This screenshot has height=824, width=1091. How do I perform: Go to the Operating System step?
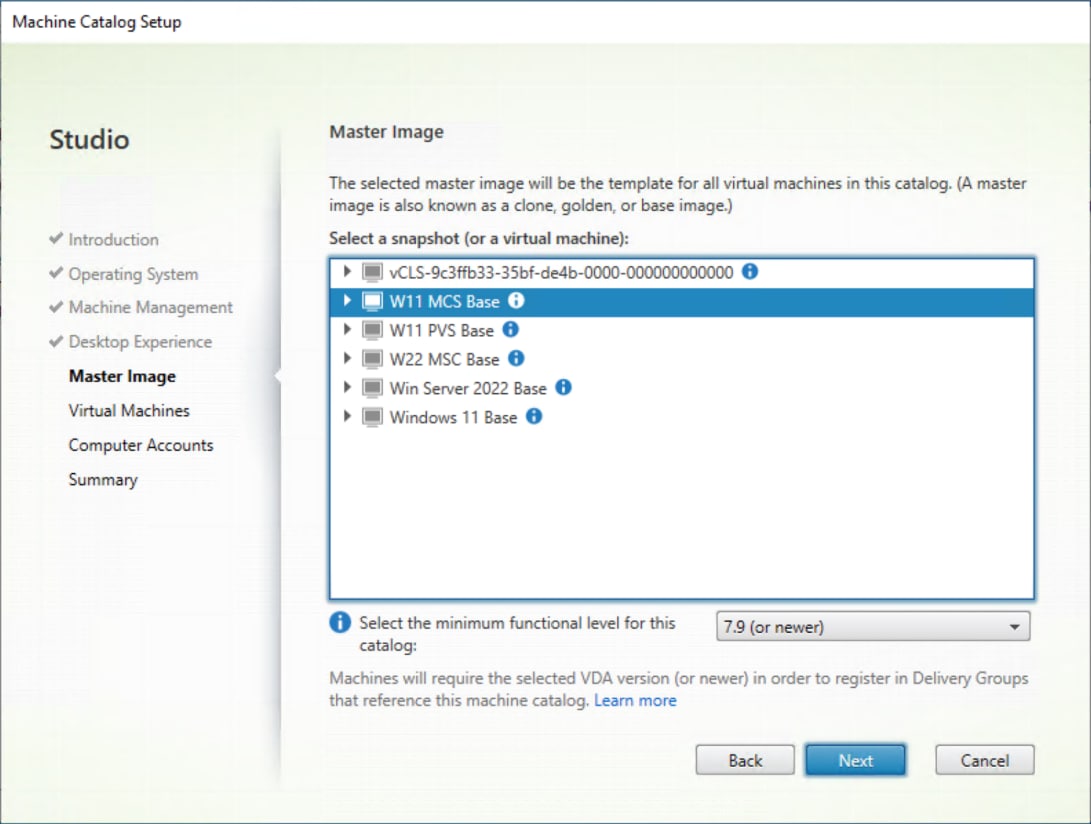(x=133, y=274)
